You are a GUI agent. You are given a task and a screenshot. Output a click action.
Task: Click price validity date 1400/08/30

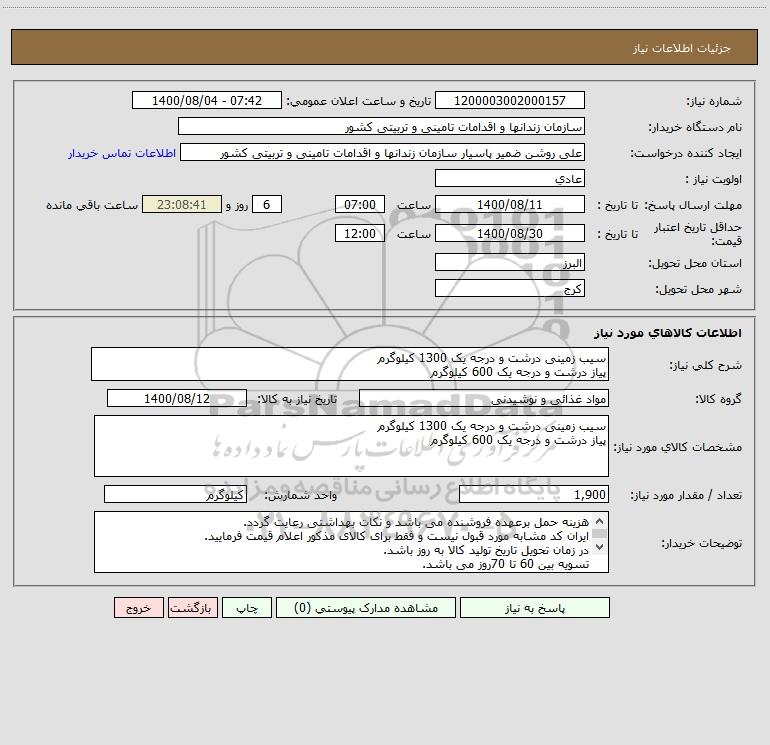(x=510, y=233)
